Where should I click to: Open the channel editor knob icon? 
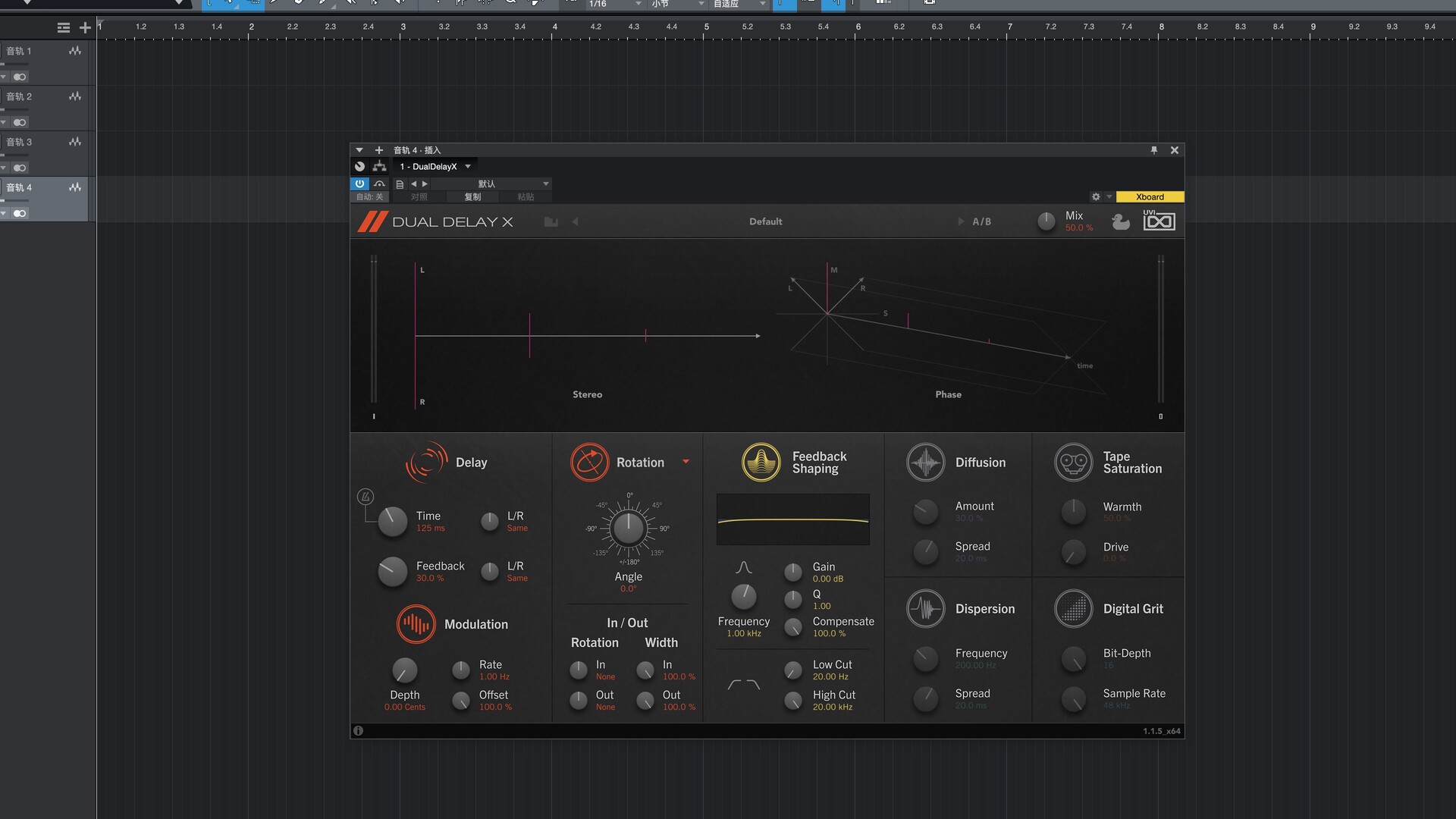pyautogui.click(x=359, y=167)
